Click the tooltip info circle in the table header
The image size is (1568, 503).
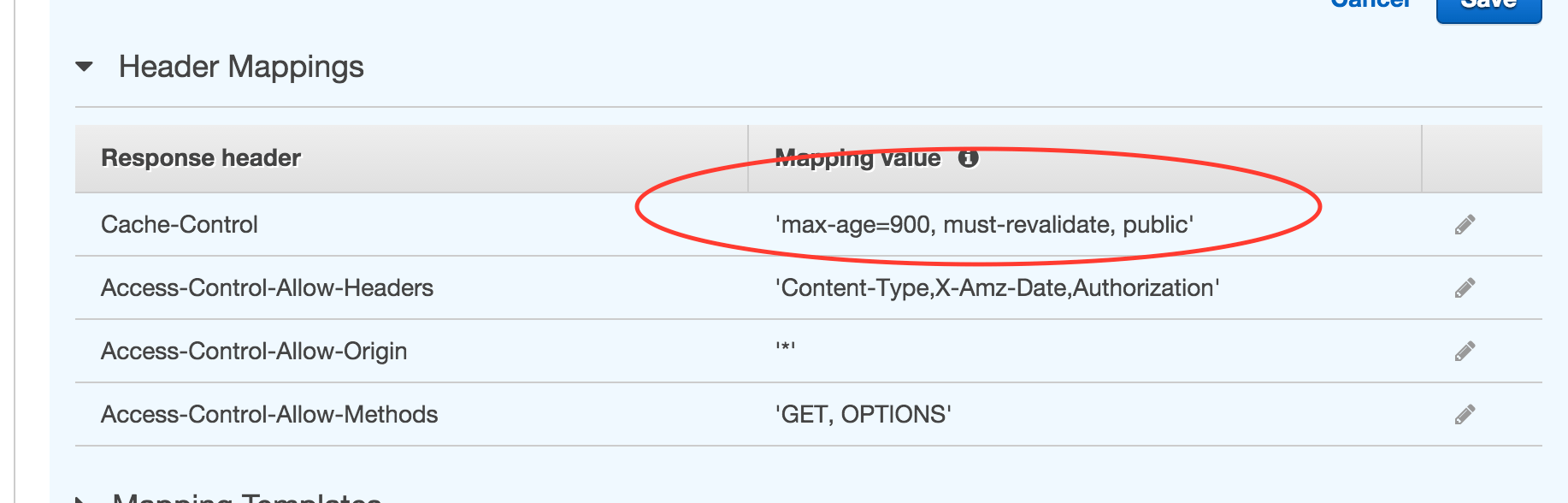pyautogui.click(x=969, y=158)
